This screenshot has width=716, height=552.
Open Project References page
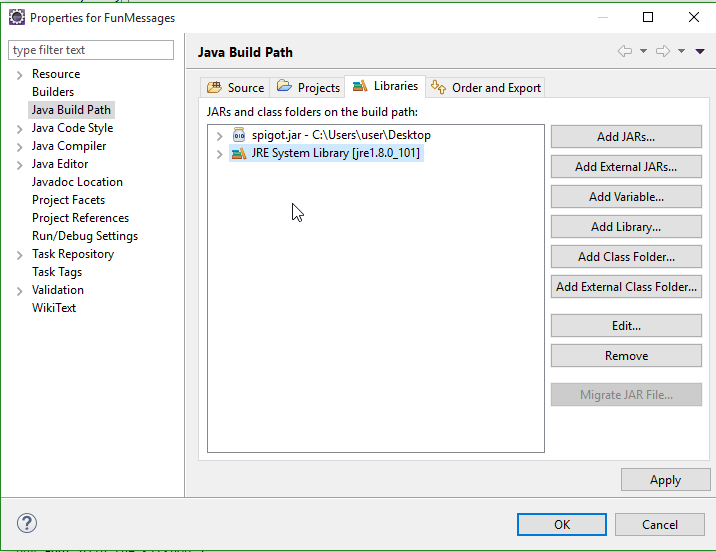coord(80,218)
